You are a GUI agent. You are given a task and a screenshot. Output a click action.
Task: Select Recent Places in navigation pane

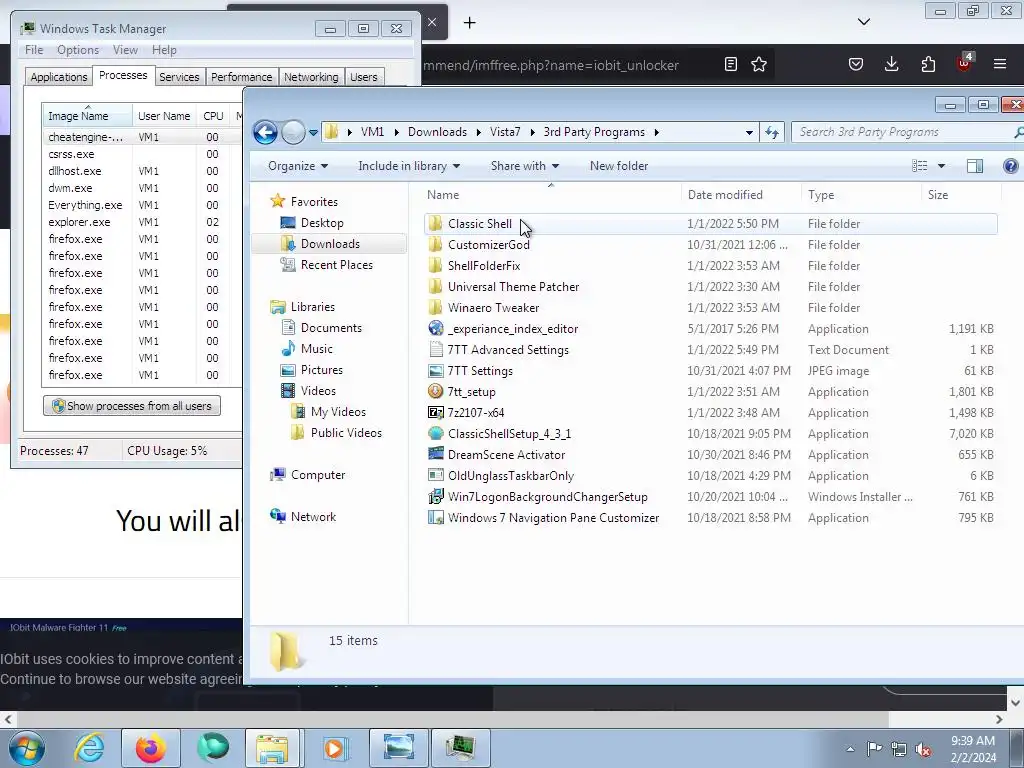tap(336, 264)
